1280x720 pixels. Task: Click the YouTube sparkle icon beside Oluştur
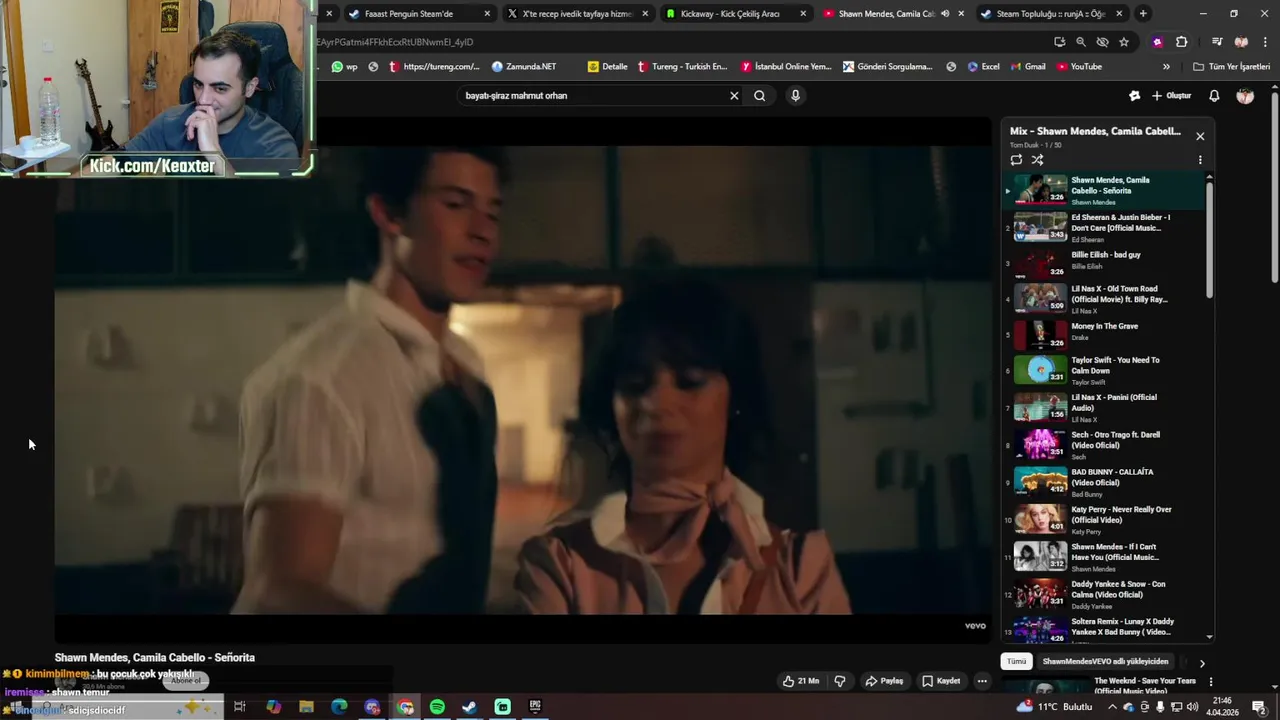(x=1135, y=96)
